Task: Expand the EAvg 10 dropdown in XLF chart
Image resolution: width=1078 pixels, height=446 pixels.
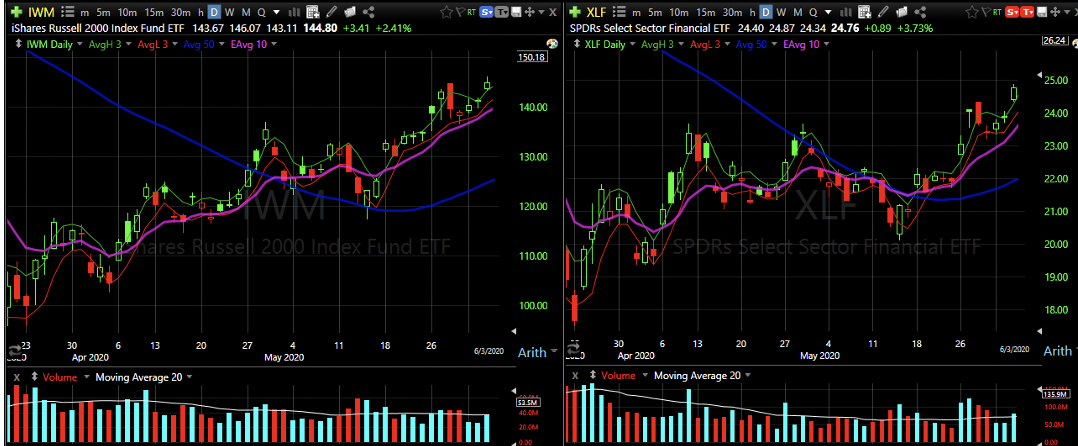Action: point(826,44)
